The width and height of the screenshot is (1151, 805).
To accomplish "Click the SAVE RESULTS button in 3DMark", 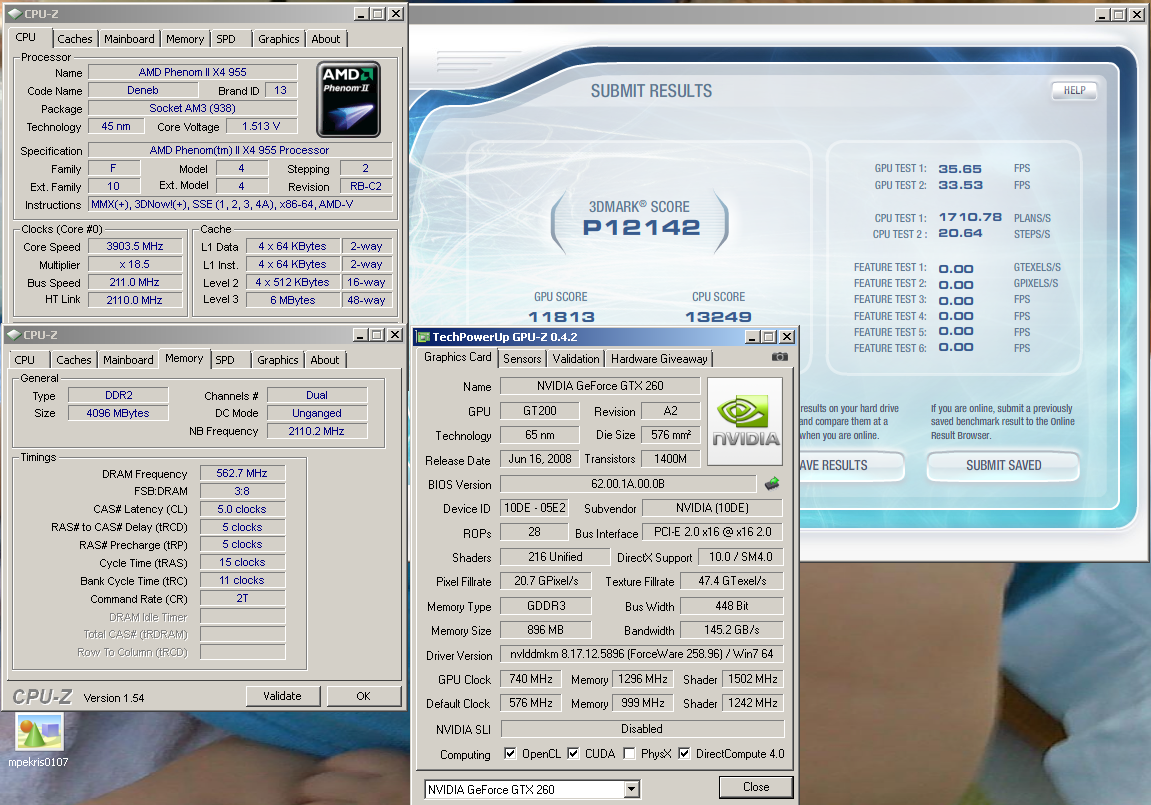I will 850,465.
